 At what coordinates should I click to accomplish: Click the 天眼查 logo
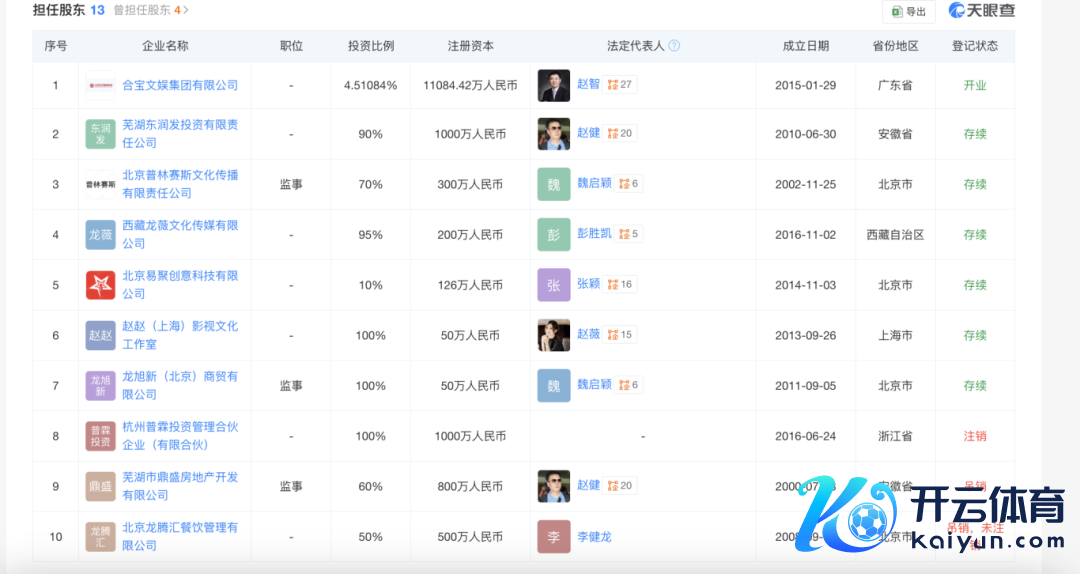point(981,11)
